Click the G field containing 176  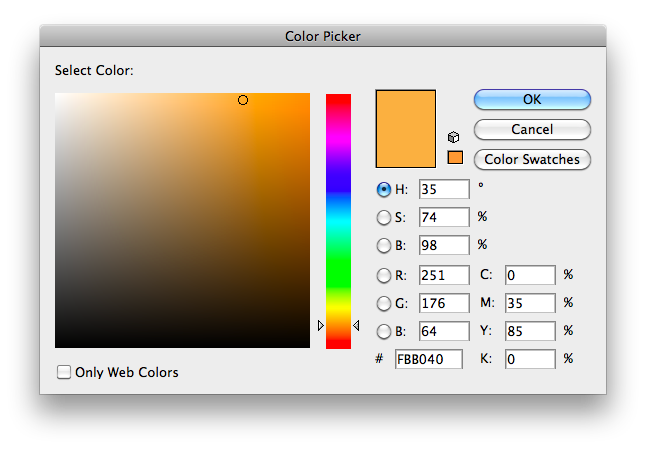(444, 303)
